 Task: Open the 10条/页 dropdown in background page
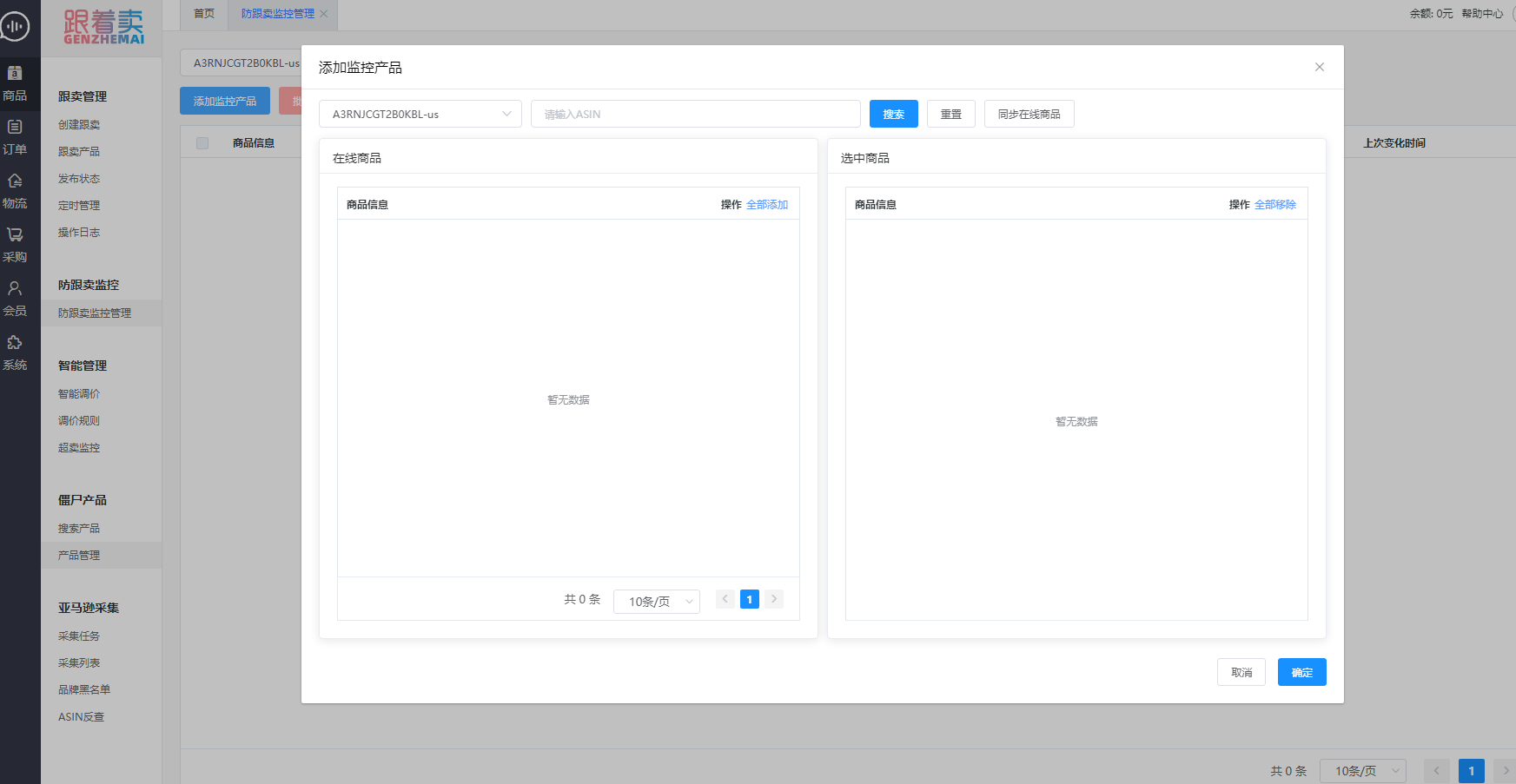[x=1363, y=770]
